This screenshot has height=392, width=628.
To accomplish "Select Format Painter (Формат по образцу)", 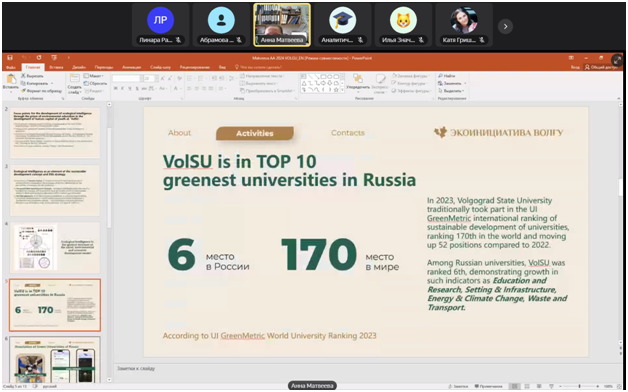I will point(42,91).
